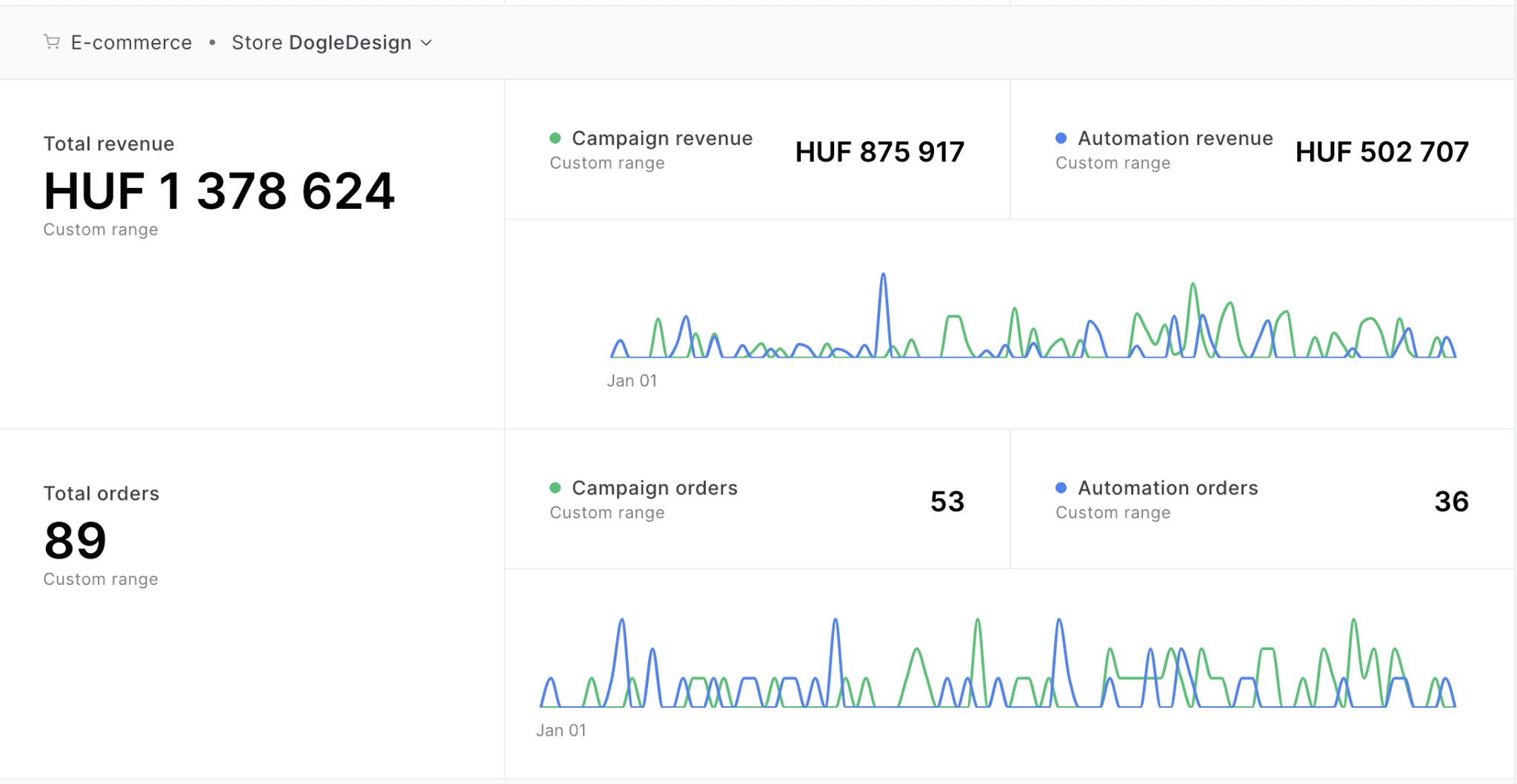Click Custom range below Campaign orders
The image size is (1517, 784).
click(x=607, y=512)
